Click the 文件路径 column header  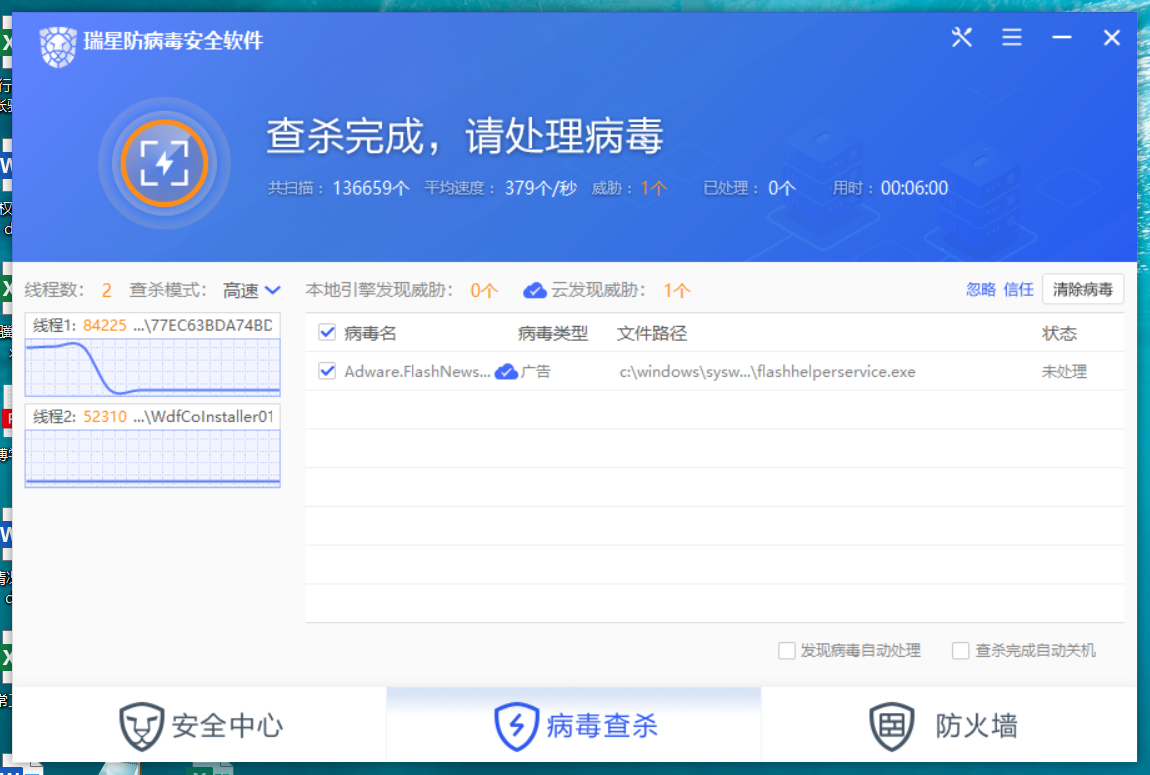[652, 334]
